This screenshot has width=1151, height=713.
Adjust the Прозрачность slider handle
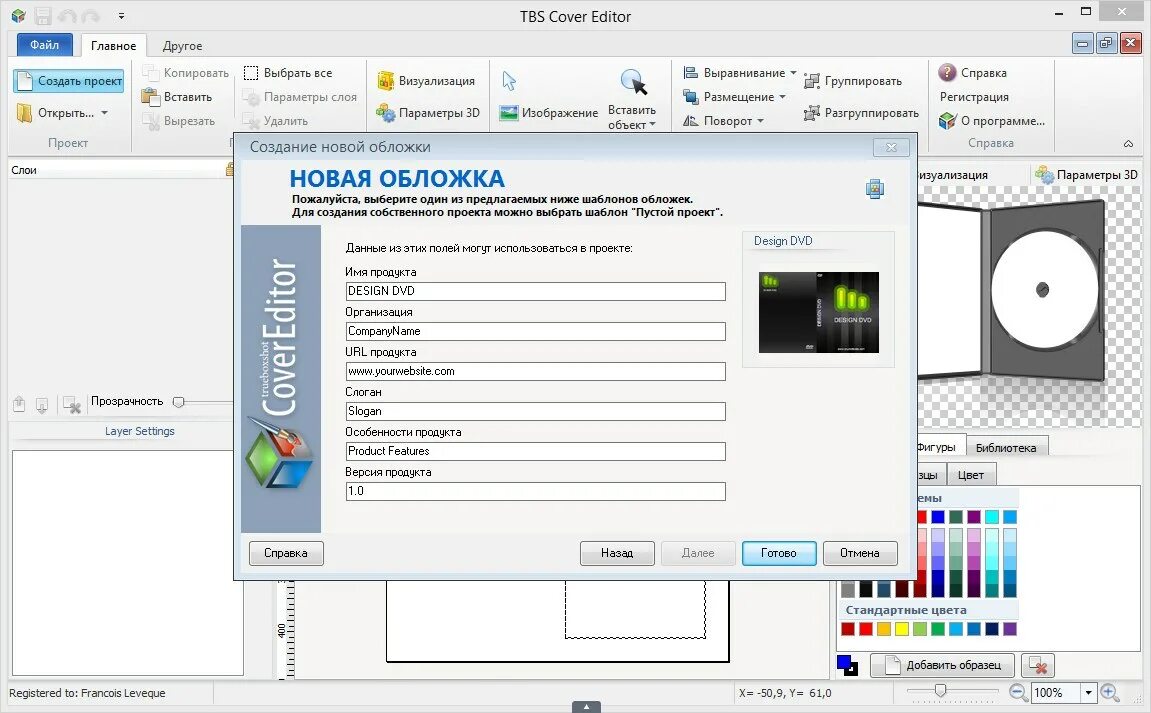click(x=178, y=402)
